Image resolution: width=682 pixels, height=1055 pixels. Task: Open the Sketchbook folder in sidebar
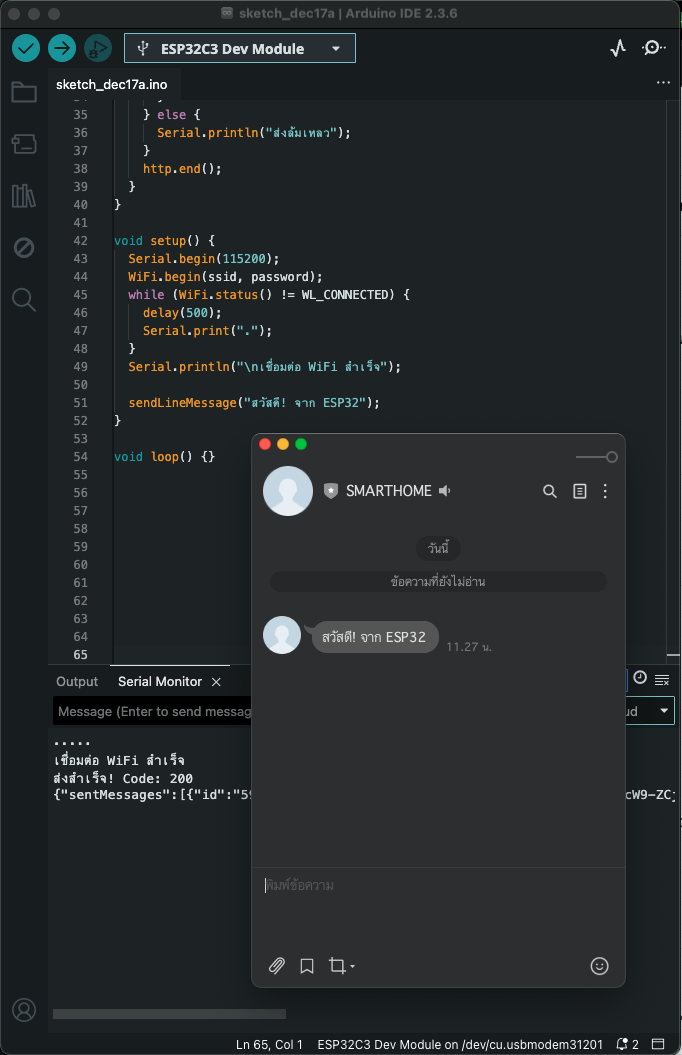pos(24,93)
